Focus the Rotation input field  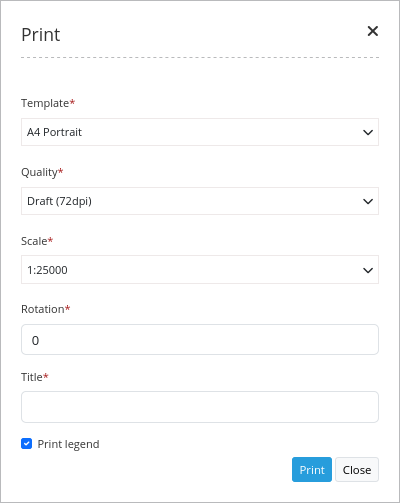(x=200, y=340)
